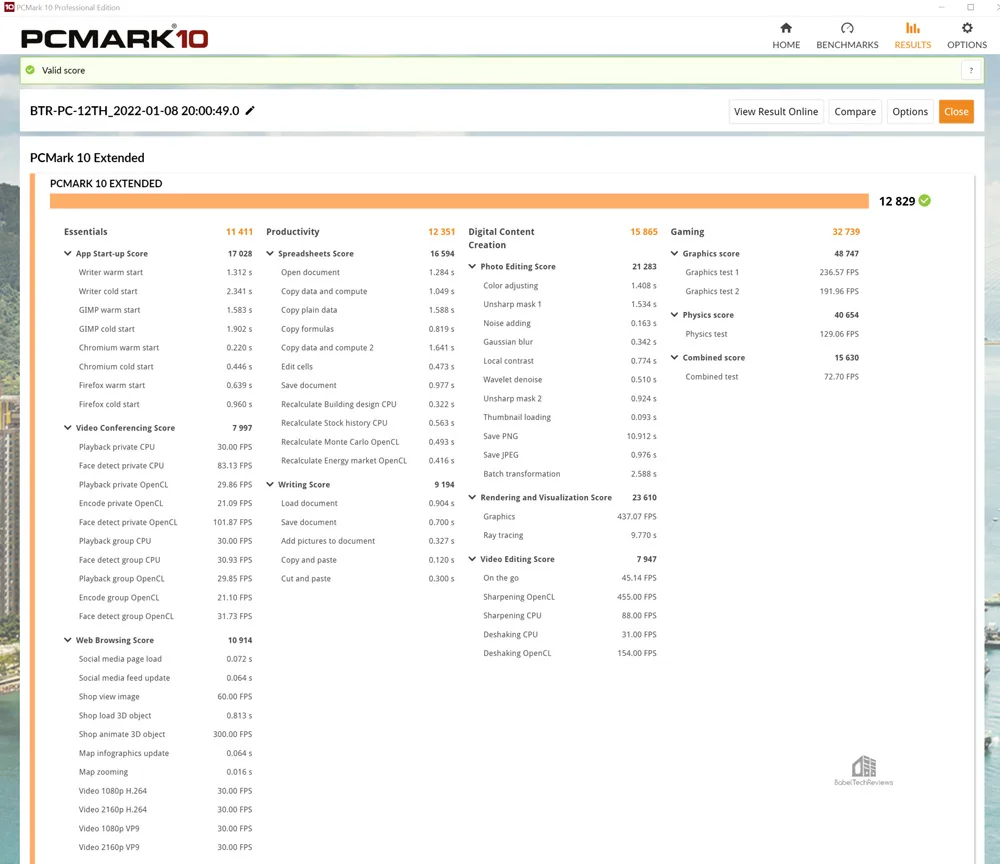Screen dimensions: 1000x864
Task: Click the Face detect private OpenCL row
Action: point(165,522)
